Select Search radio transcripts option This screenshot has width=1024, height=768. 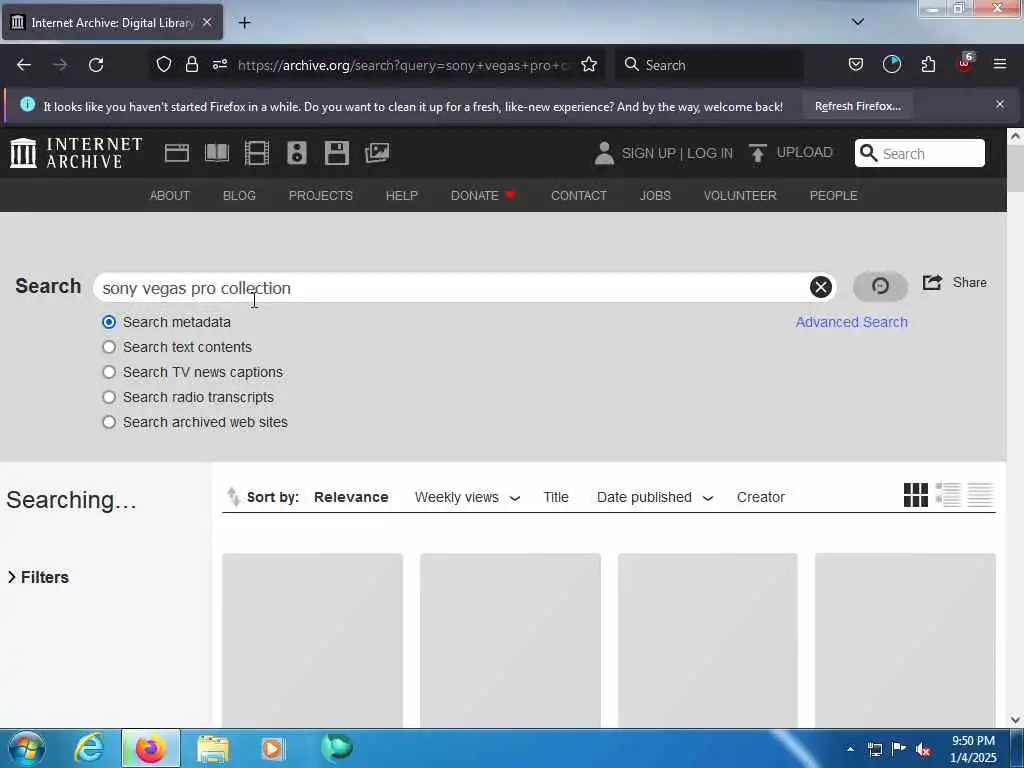[x=109, y=397]
